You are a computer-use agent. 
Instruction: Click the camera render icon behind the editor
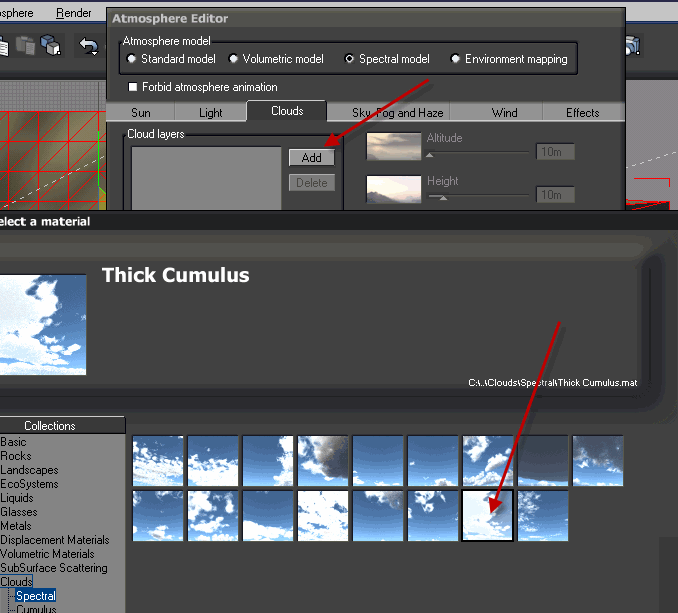[633, 45]
